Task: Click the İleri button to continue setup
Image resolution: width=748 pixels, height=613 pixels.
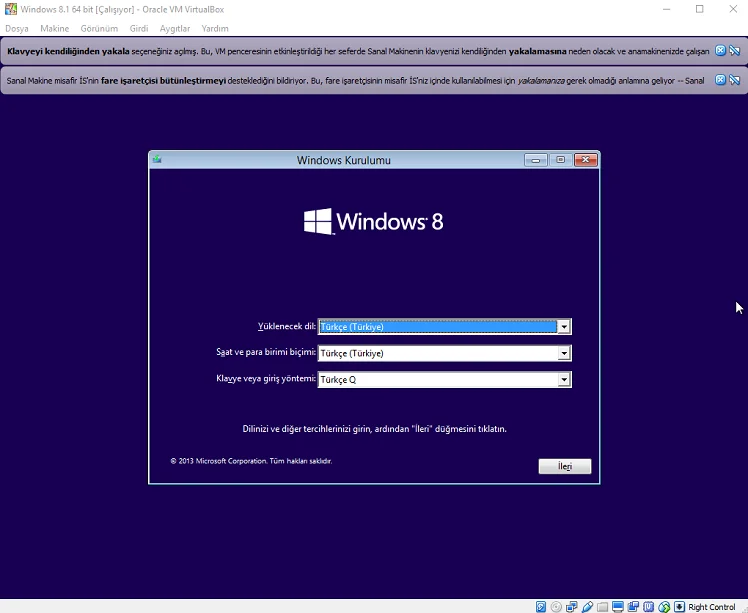Action: pyautogui.click(x=565, y=467)
